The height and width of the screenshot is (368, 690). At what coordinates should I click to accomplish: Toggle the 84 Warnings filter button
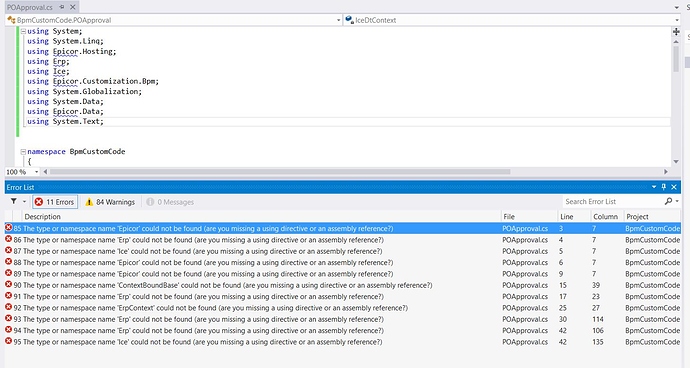point(110,202)
